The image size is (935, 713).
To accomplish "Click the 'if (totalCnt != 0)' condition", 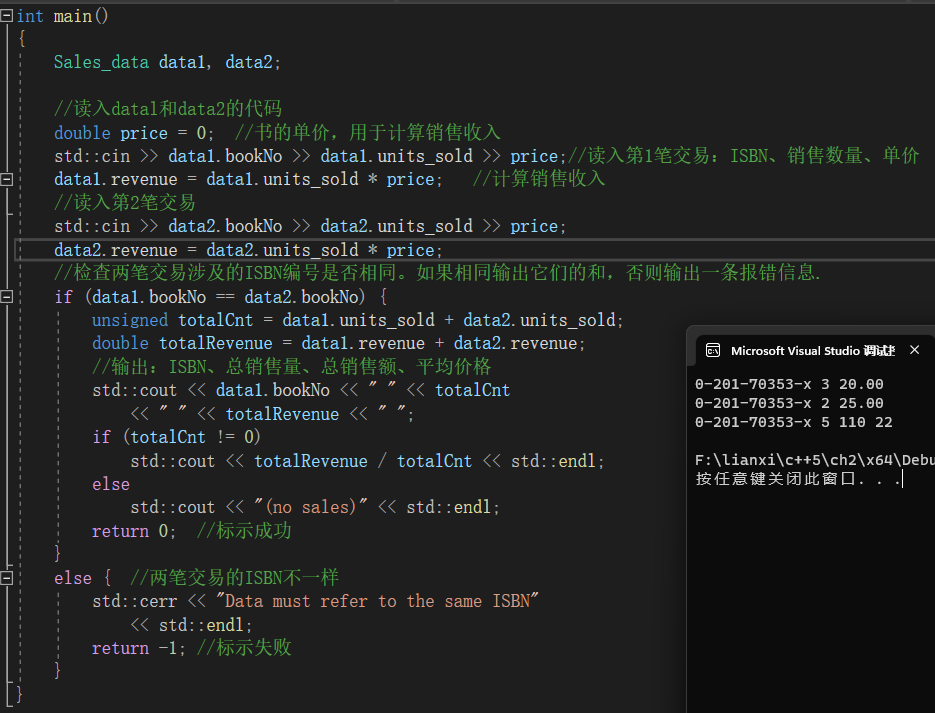I will point(176,437).
